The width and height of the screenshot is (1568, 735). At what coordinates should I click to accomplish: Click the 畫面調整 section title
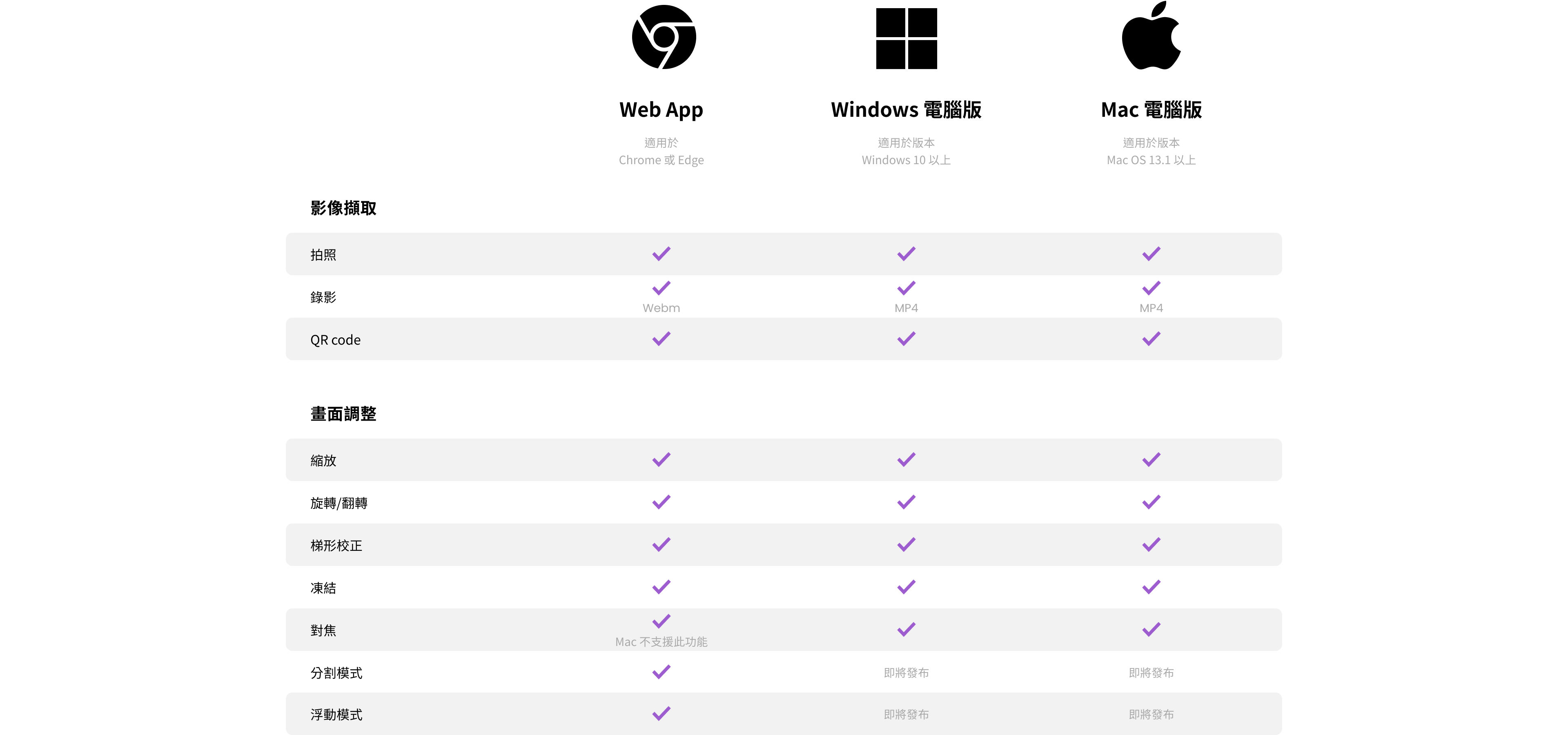coord(343,414)
